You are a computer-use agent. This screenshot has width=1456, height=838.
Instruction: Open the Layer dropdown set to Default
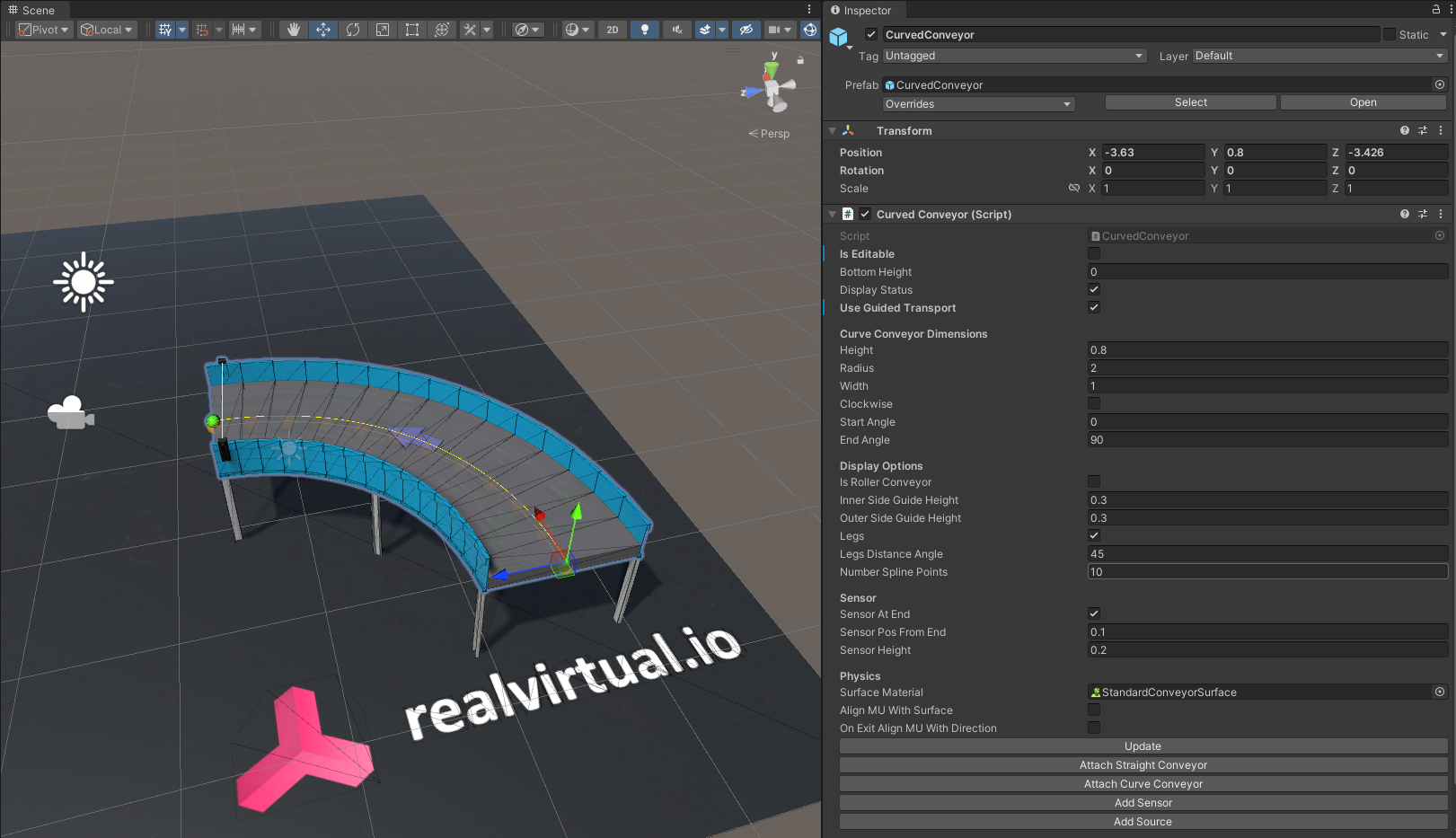pyautogui.click(x=1319, y=56)
